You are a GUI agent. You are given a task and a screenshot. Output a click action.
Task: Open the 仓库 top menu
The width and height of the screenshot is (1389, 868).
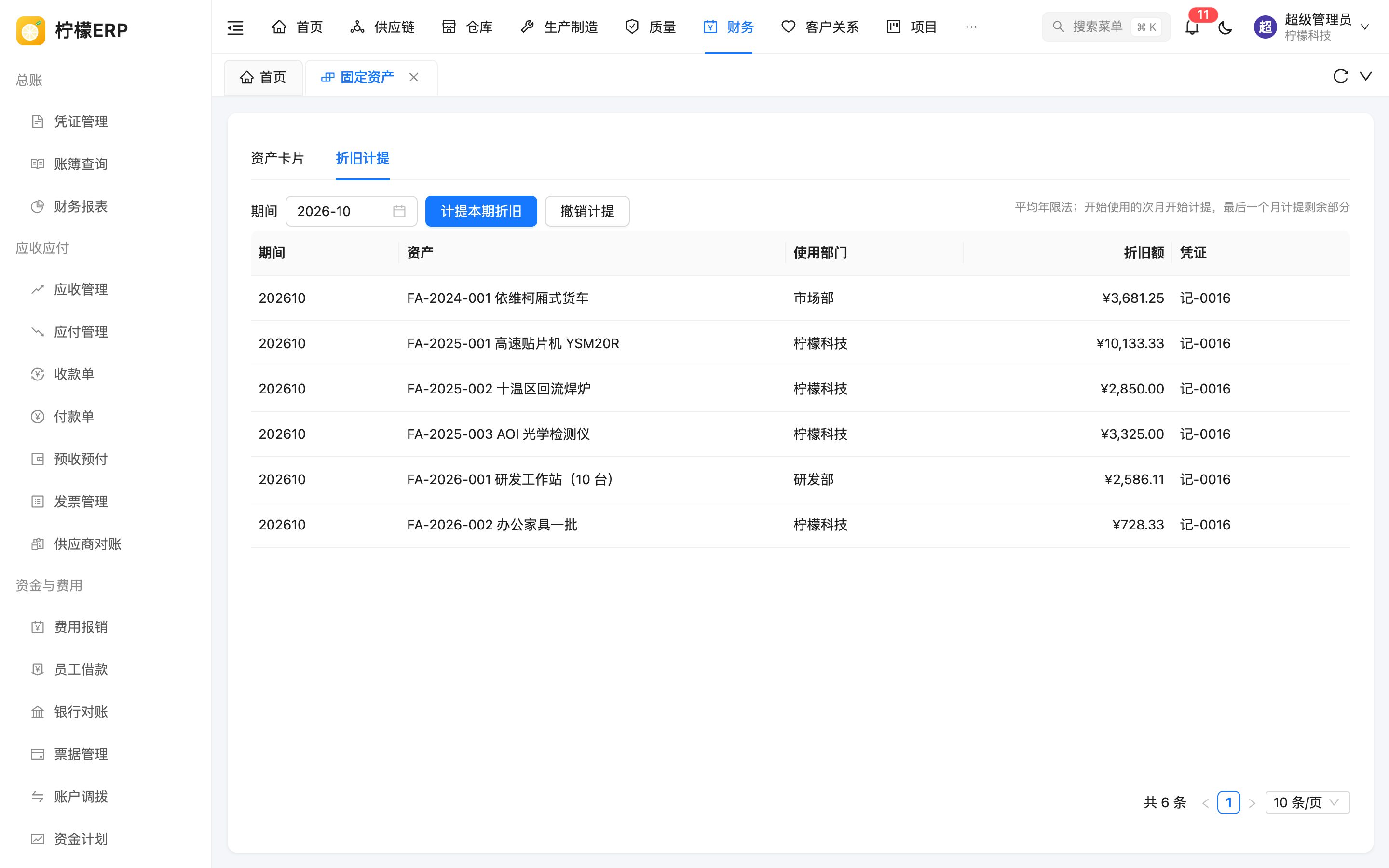point(467,27)
